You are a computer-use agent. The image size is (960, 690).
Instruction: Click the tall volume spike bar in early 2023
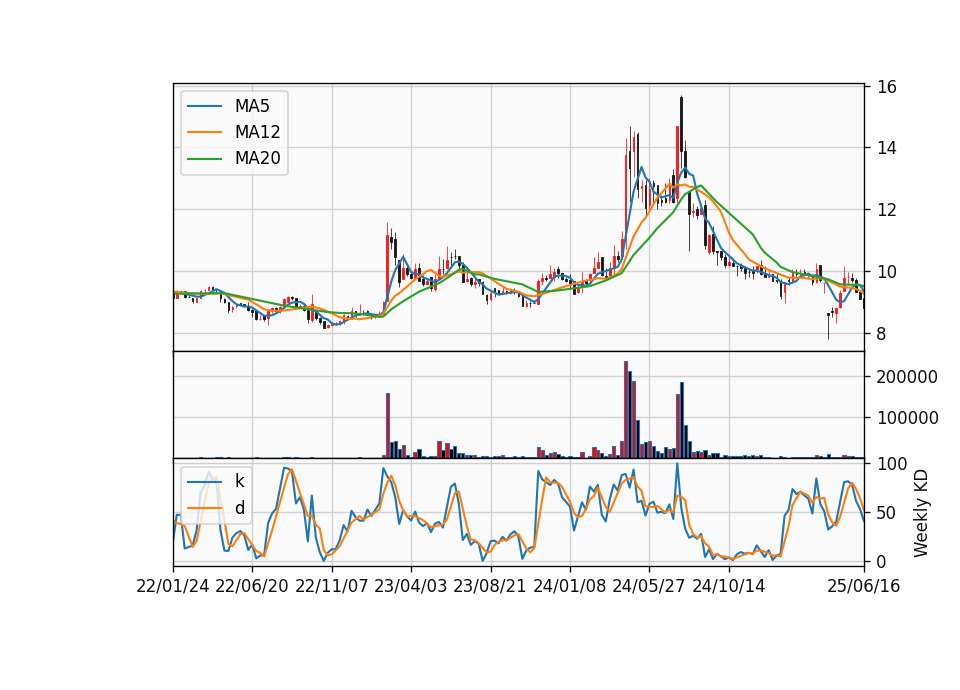388,426
